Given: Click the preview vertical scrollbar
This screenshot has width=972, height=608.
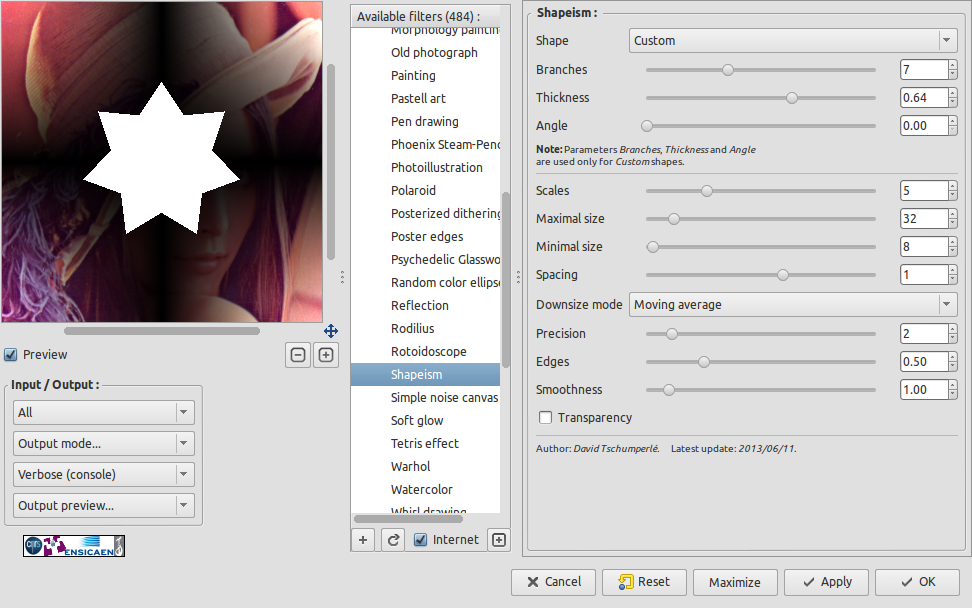Looking at the screenshot, I should click(331, 162).
